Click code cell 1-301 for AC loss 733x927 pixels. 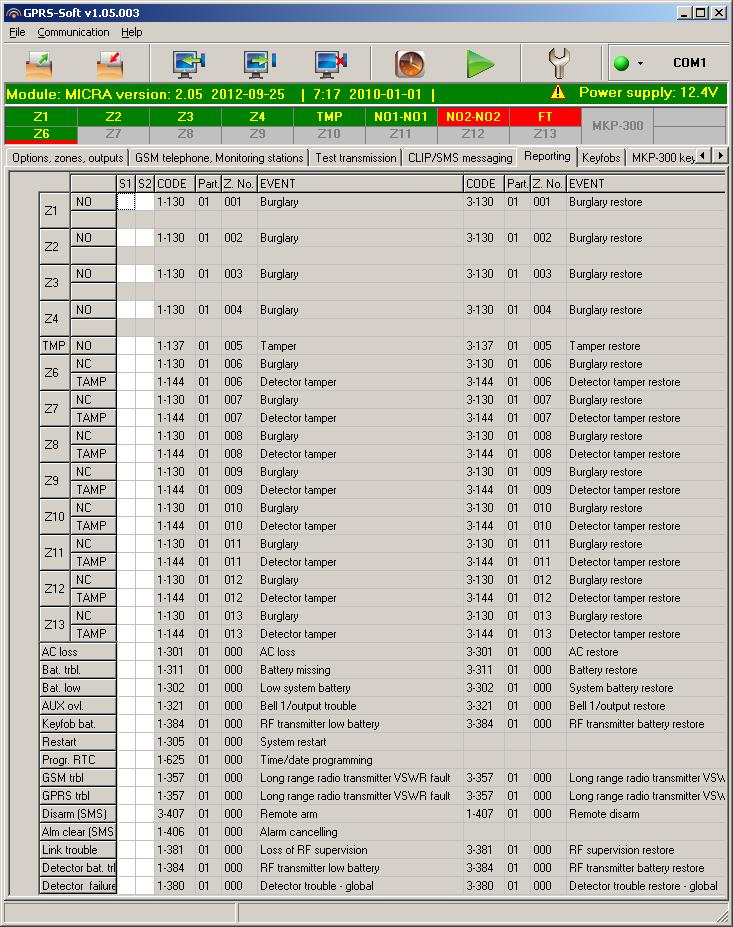175,652
